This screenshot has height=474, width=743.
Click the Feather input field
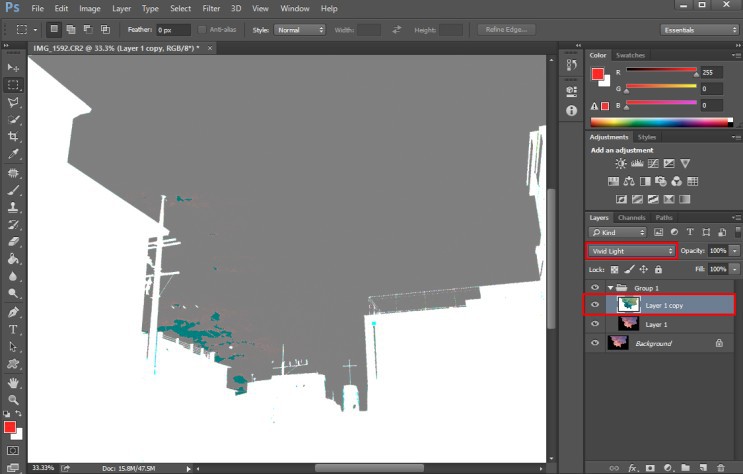click(x=172, y=30)
